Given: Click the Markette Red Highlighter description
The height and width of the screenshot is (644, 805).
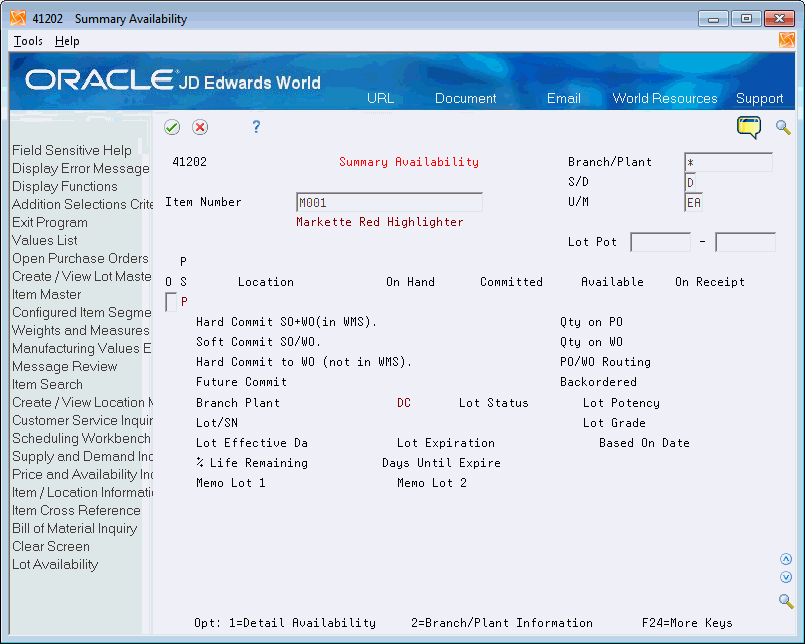Looking at the screenshot, I should pos(379,222).
